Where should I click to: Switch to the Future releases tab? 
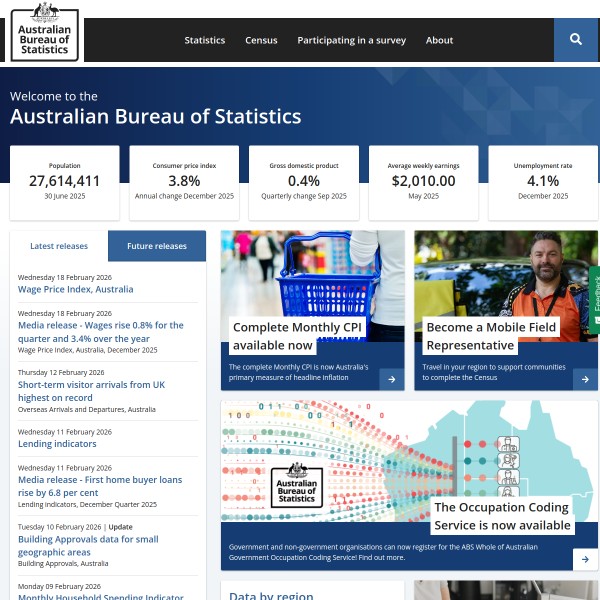point(157,246)
